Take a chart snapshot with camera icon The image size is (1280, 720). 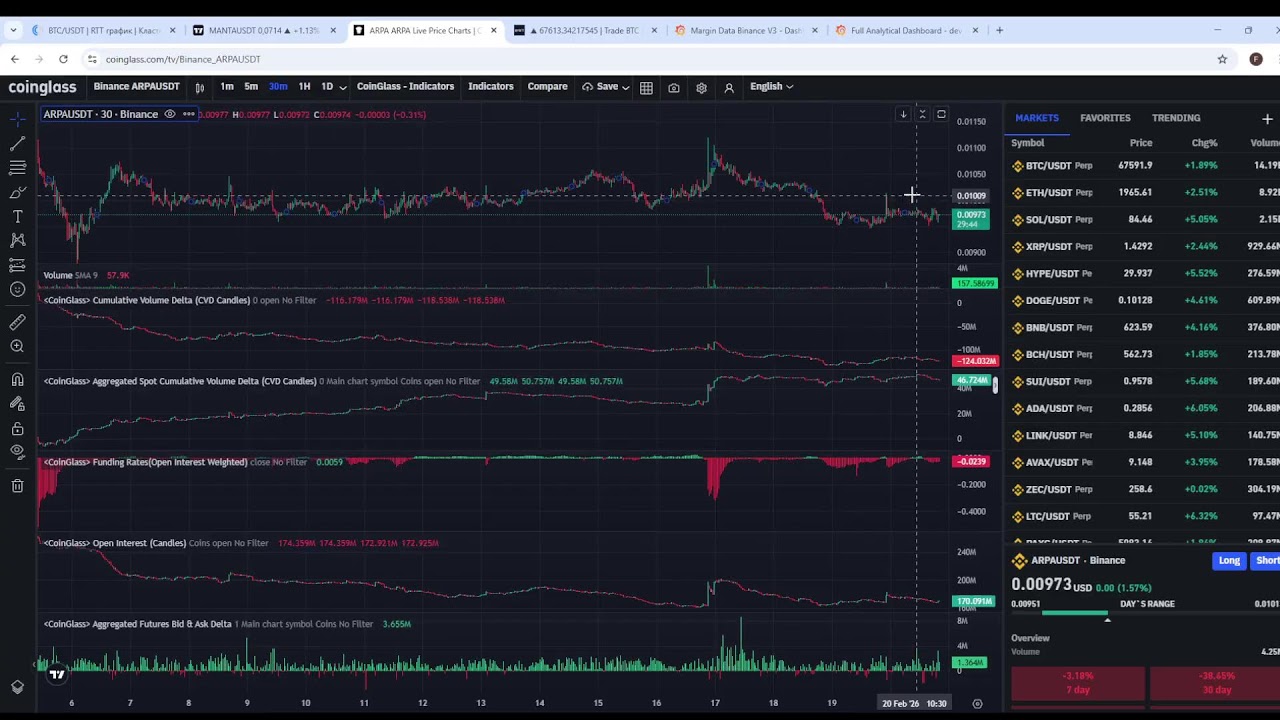click(x=674, y=88)
